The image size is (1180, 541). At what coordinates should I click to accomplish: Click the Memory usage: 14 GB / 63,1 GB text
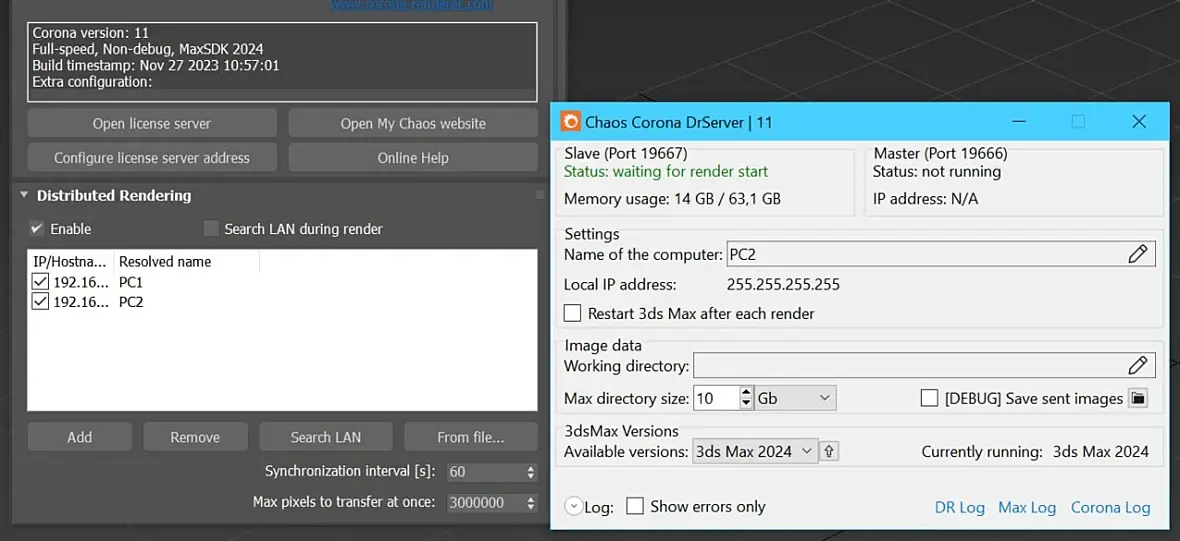(672, 199)
